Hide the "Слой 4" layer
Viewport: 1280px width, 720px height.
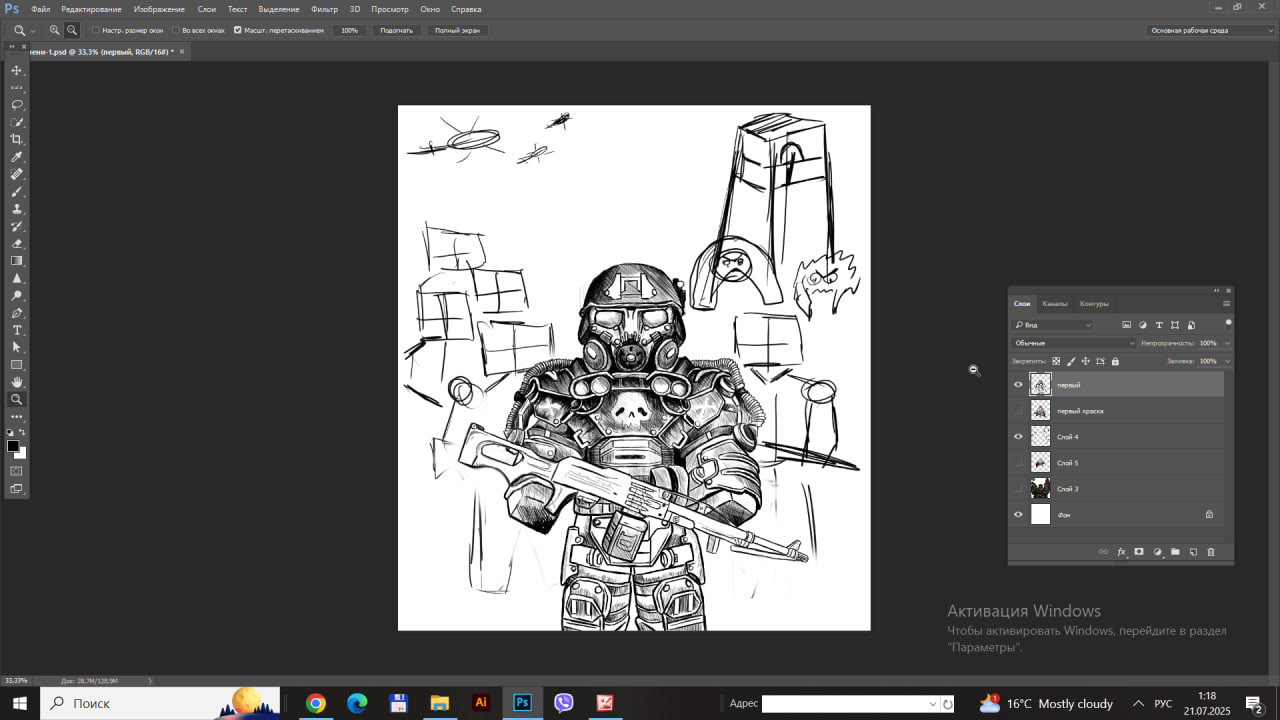[1018, 437]
